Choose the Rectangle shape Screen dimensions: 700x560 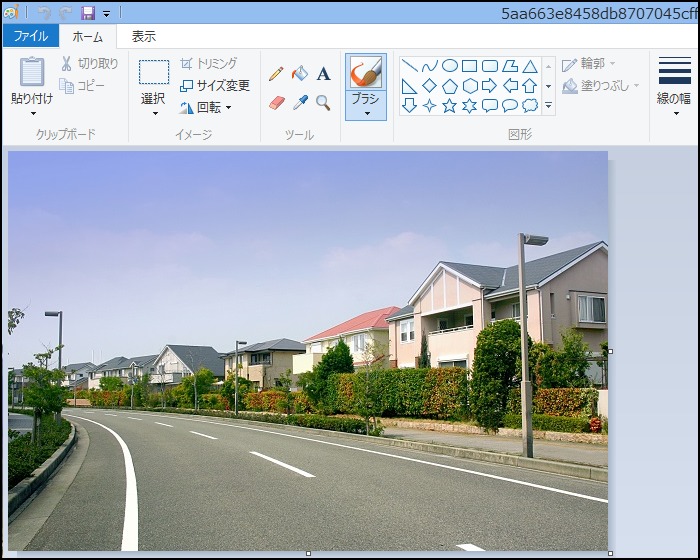[469, 66]
